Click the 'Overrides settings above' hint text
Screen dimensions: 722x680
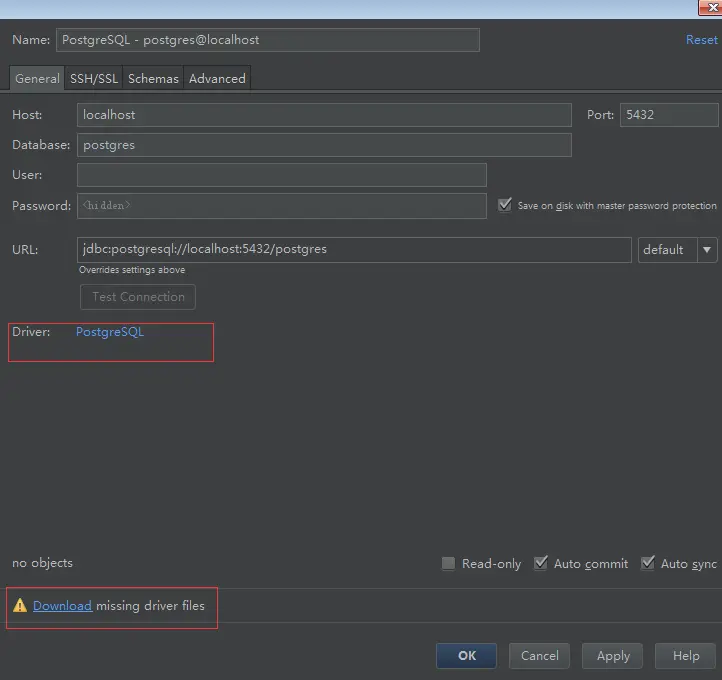pyautogui.click(x=132, y=270)
